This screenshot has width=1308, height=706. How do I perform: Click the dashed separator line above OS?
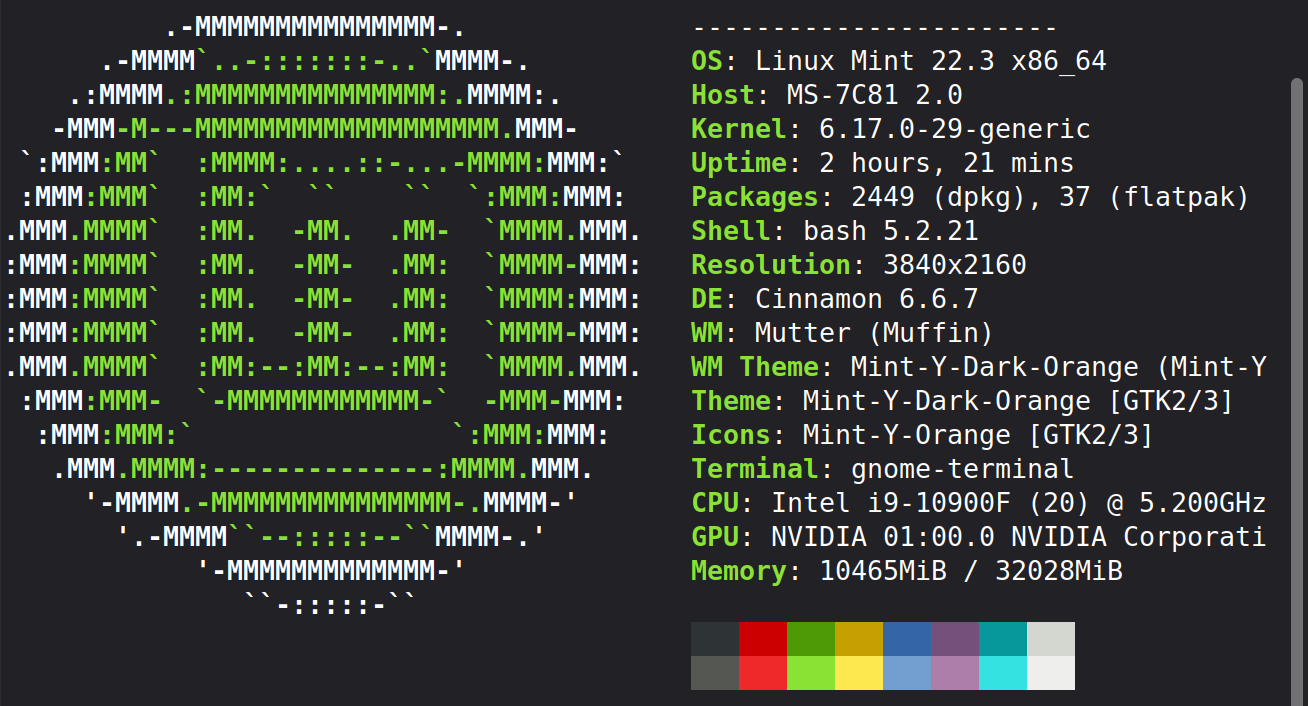coord(875,28)
